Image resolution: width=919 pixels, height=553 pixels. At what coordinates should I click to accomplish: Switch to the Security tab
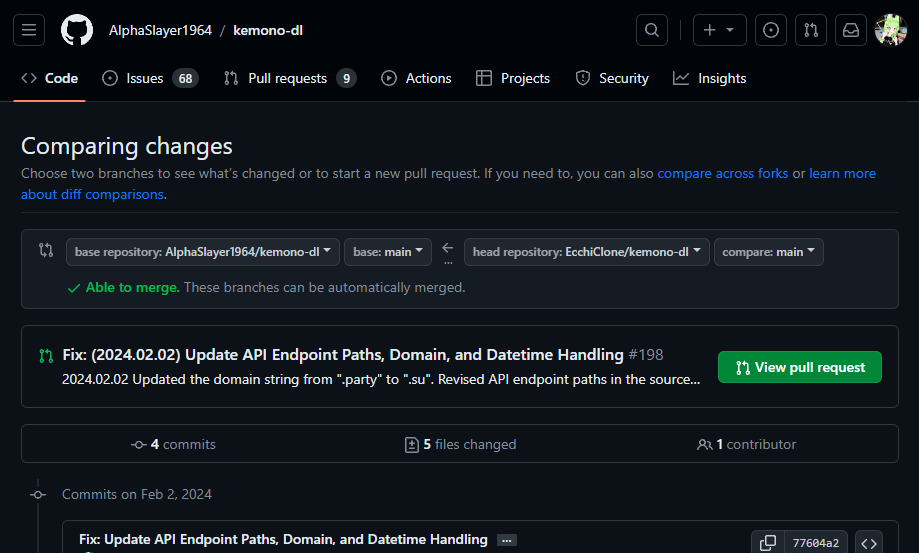(612, 78)
